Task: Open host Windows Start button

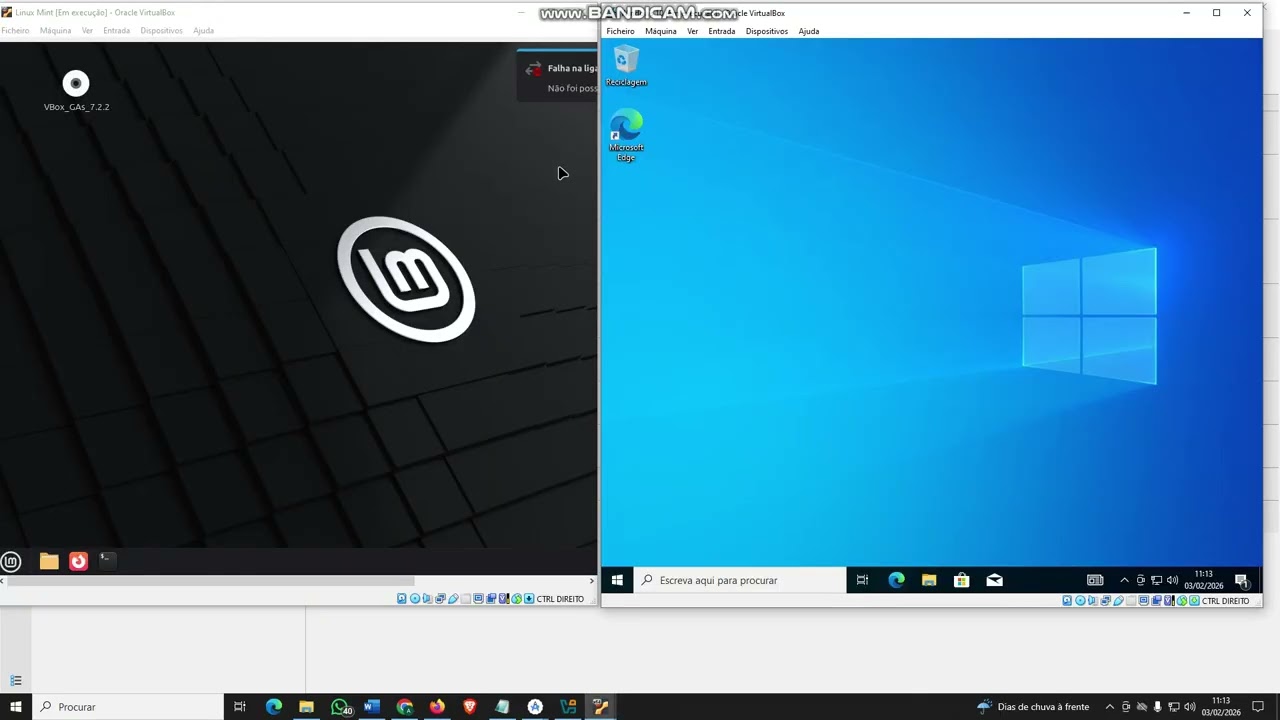Action: tap(15, 707)
